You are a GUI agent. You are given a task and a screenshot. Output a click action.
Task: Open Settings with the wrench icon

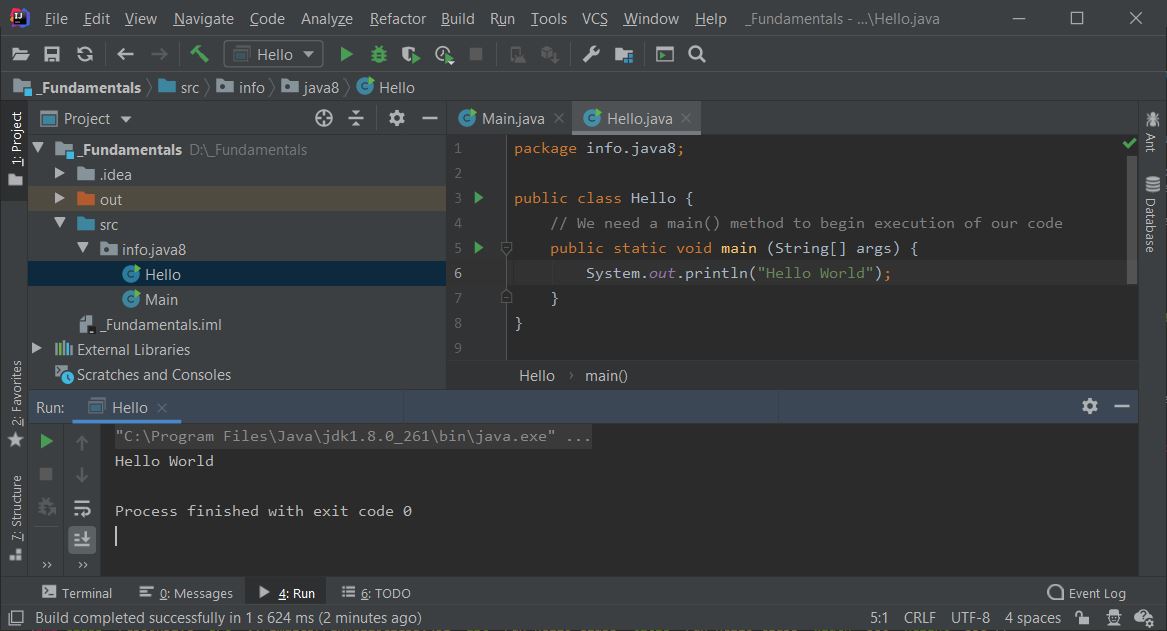point(591,54)
